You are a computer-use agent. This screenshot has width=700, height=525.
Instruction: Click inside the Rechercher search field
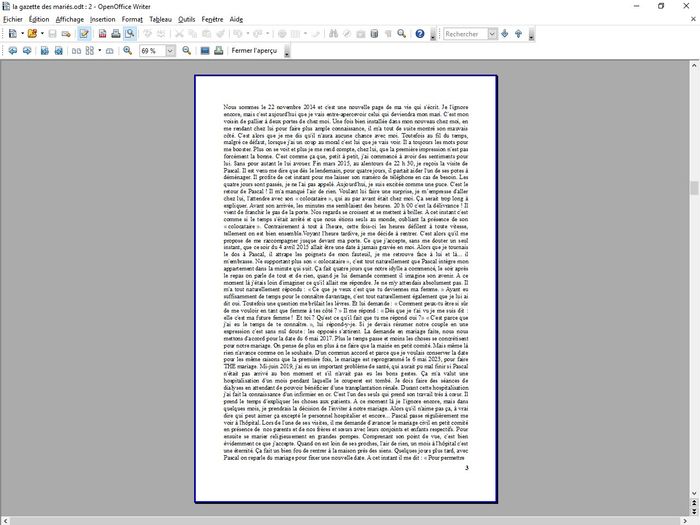465,34
